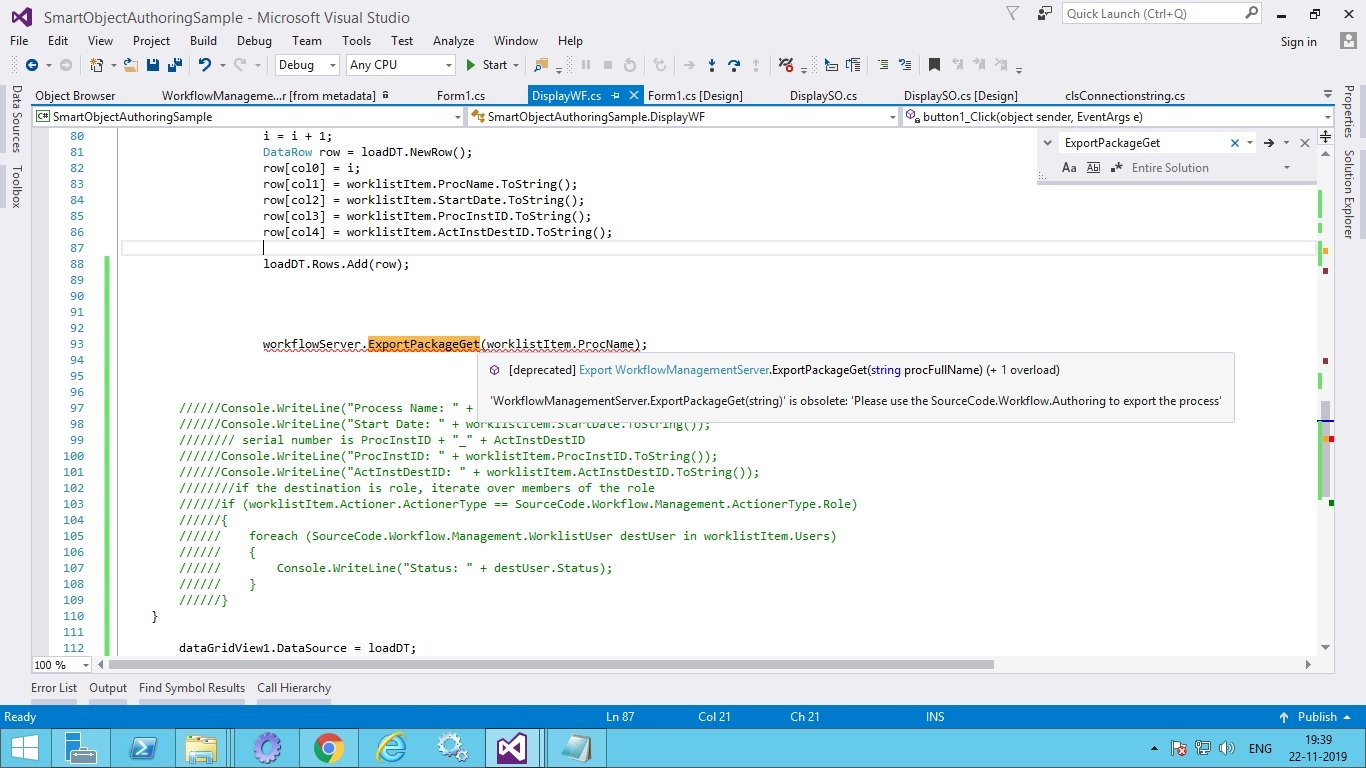Viewport: 1366px width, 768px height.
Task: Open the Error List panel tab
Action: (54, 688)
